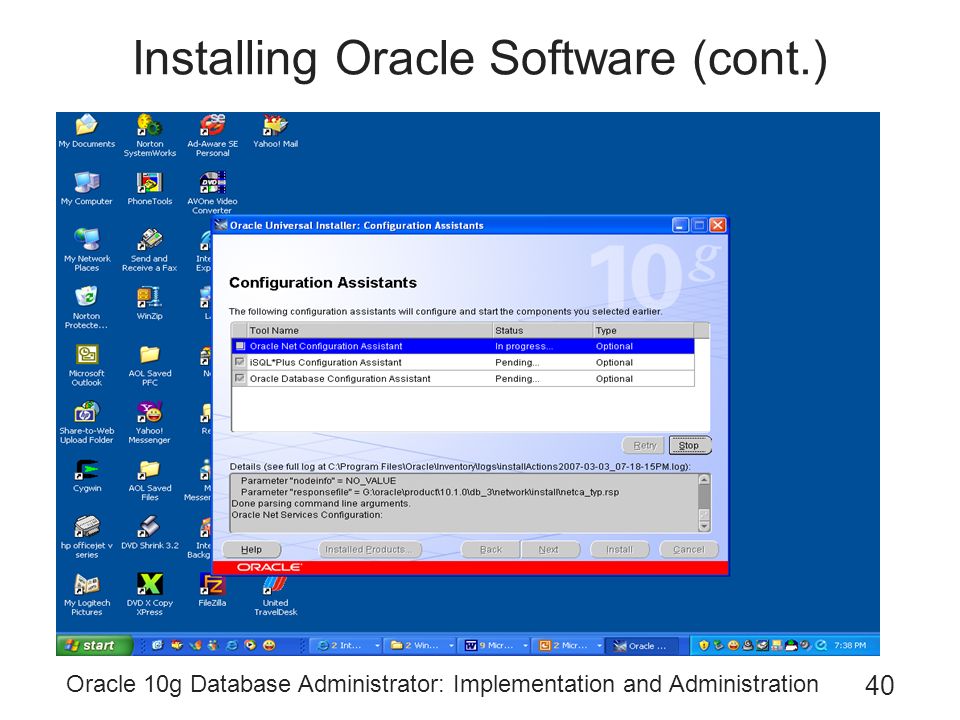Click the yellow shield tray icon

[x=703, y=645]
